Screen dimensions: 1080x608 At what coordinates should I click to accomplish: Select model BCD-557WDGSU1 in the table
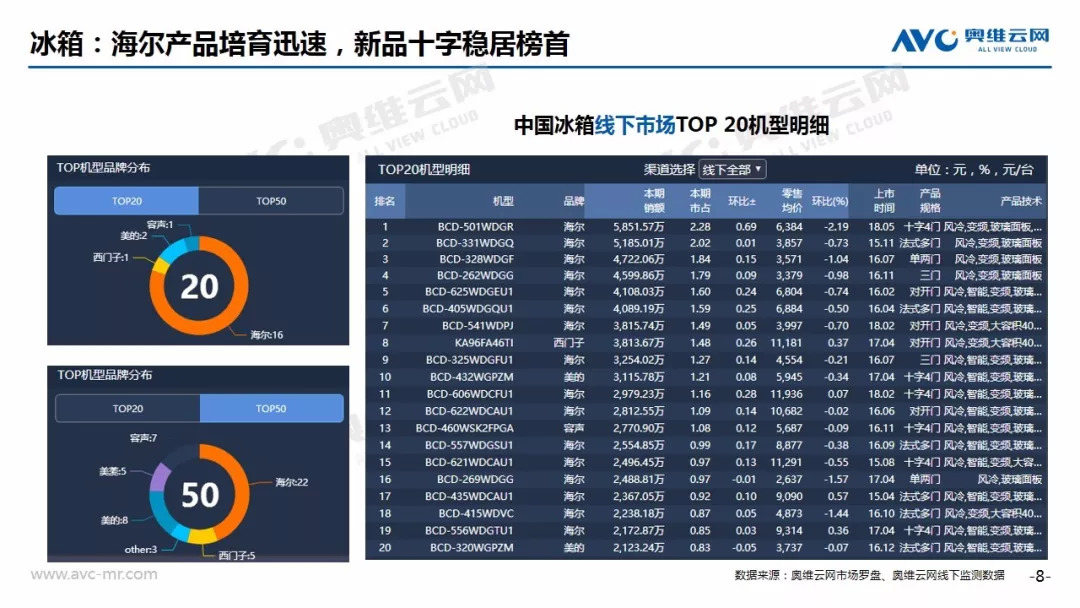469,445
